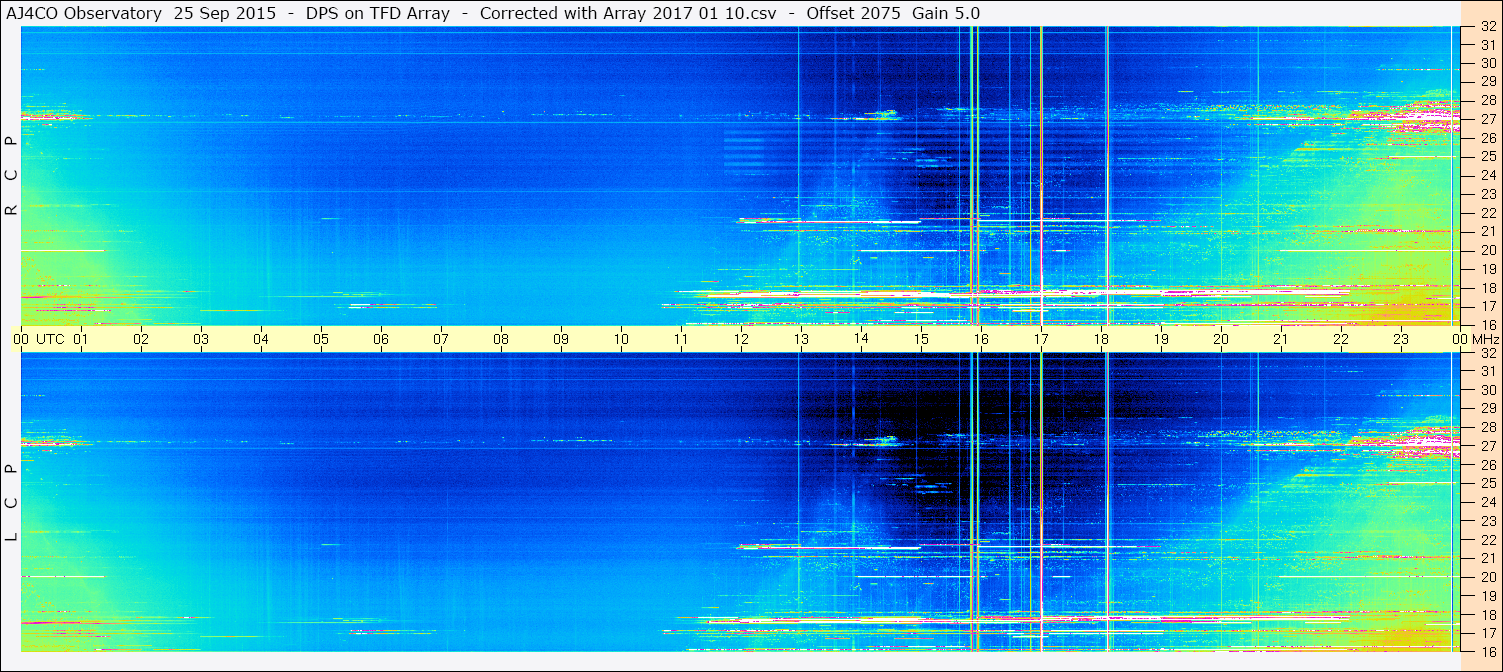
Task: Click the 24 MHz tick in RCP panel
Action: (x=1487, y=176)
